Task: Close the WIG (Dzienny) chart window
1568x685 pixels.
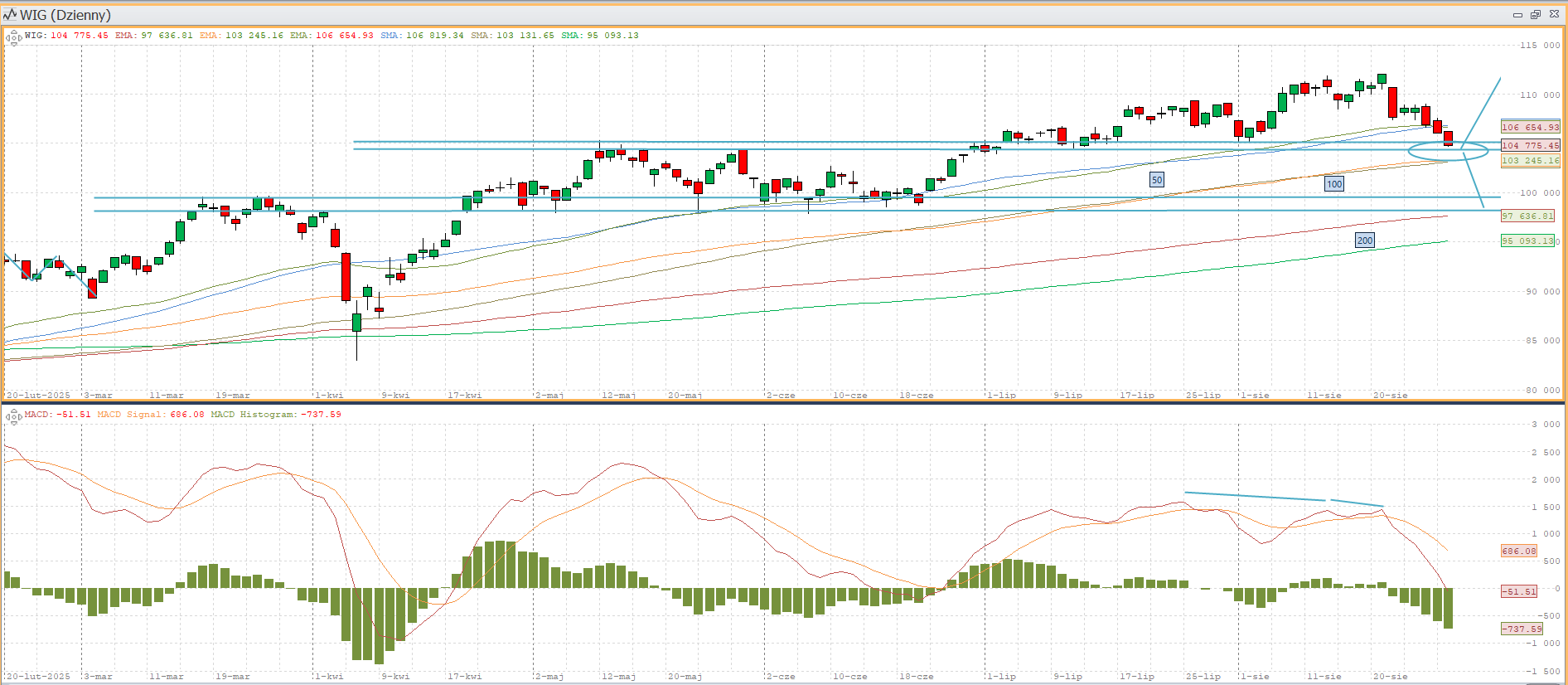Action: click(x=1554, y=15)
